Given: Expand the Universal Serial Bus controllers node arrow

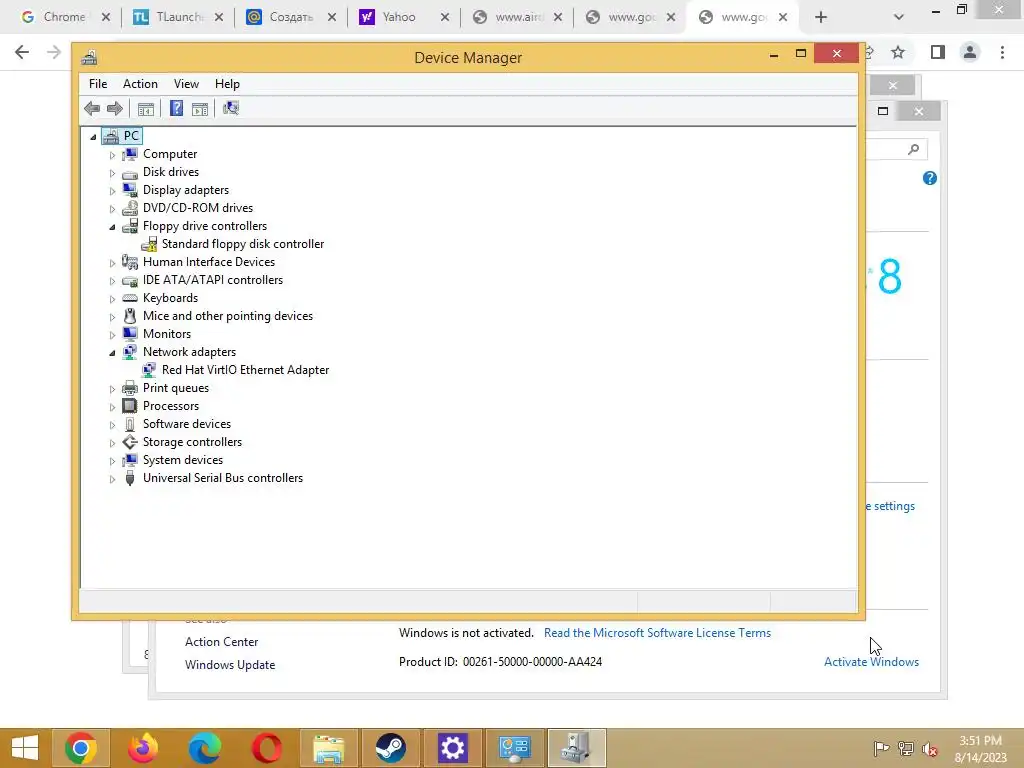Looking at the screenshot, I should (112, 479).
